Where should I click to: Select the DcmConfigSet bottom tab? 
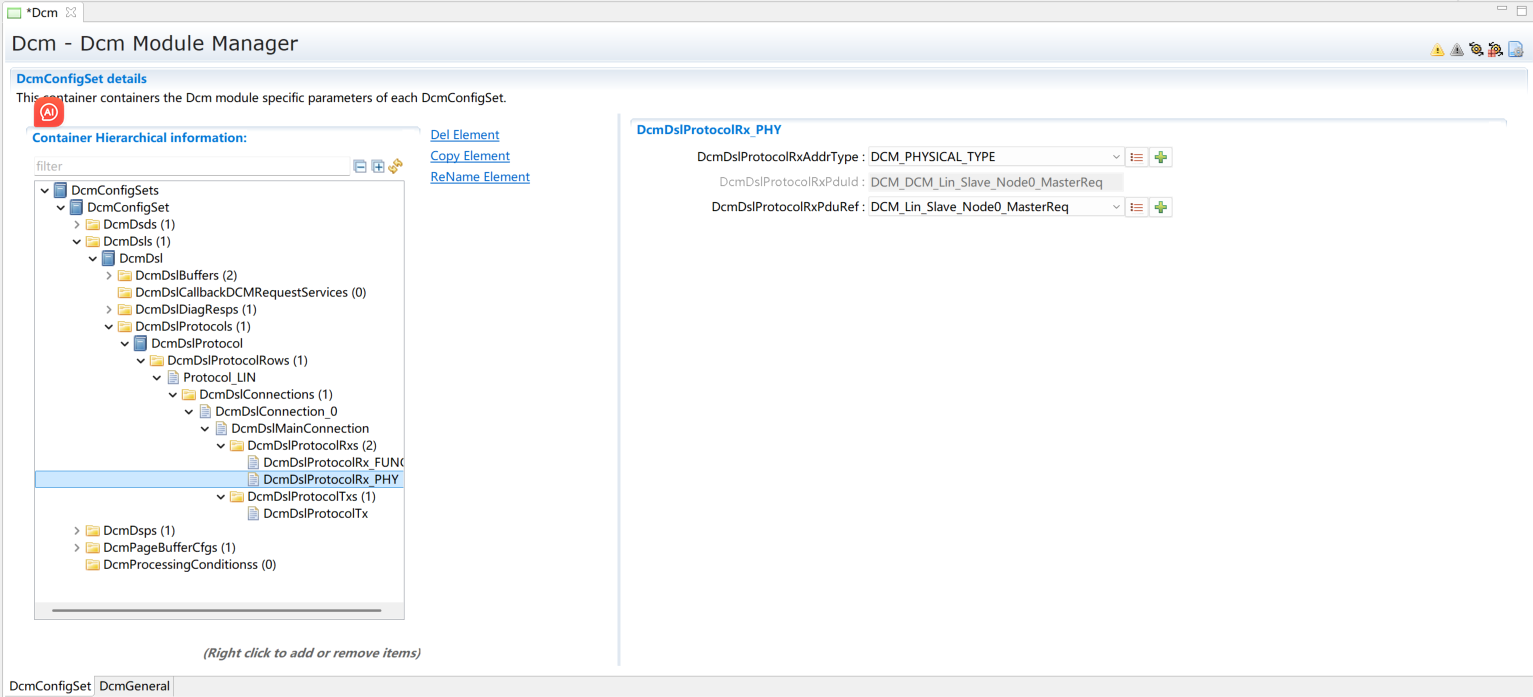50,686
